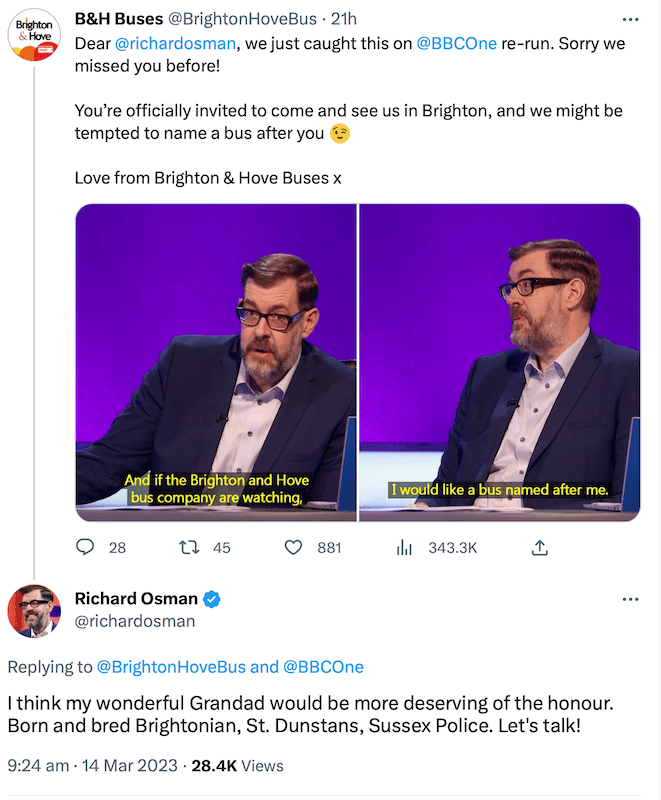Image resolution: width=661 pixels, height=800 pixels.
Task: Click the reply speech bubble icon
Action: point(86,547)
